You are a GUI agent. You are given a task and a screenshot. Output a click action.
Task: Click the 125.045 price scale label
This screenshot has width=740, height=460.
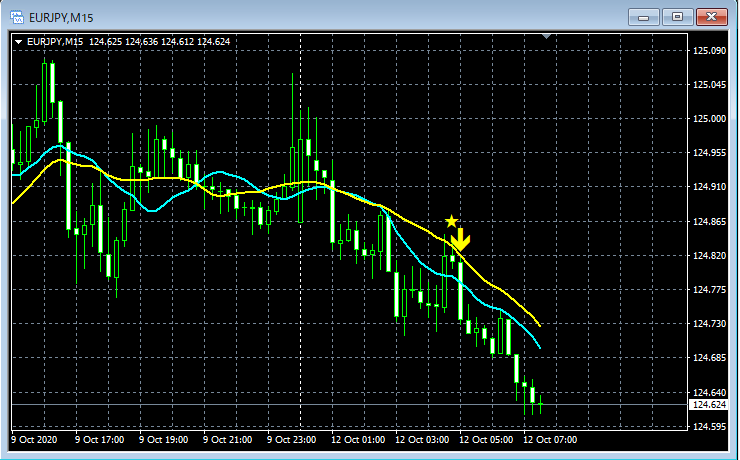(709, 84)
